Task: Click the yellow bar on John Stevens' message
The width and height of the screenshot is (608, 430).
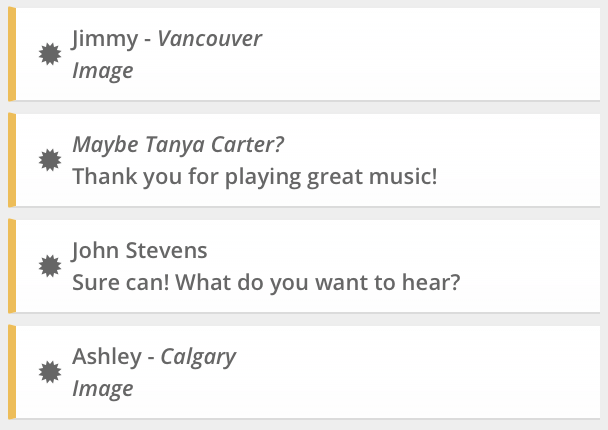Action: pyautogui.click(x=12, y=266)
